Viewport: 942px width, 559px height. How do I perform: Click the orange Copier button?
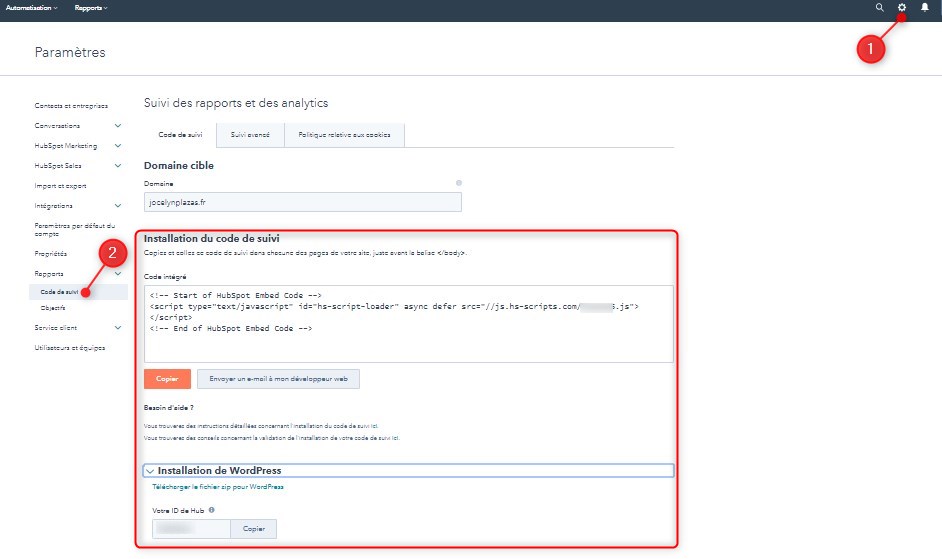point(167,379)
